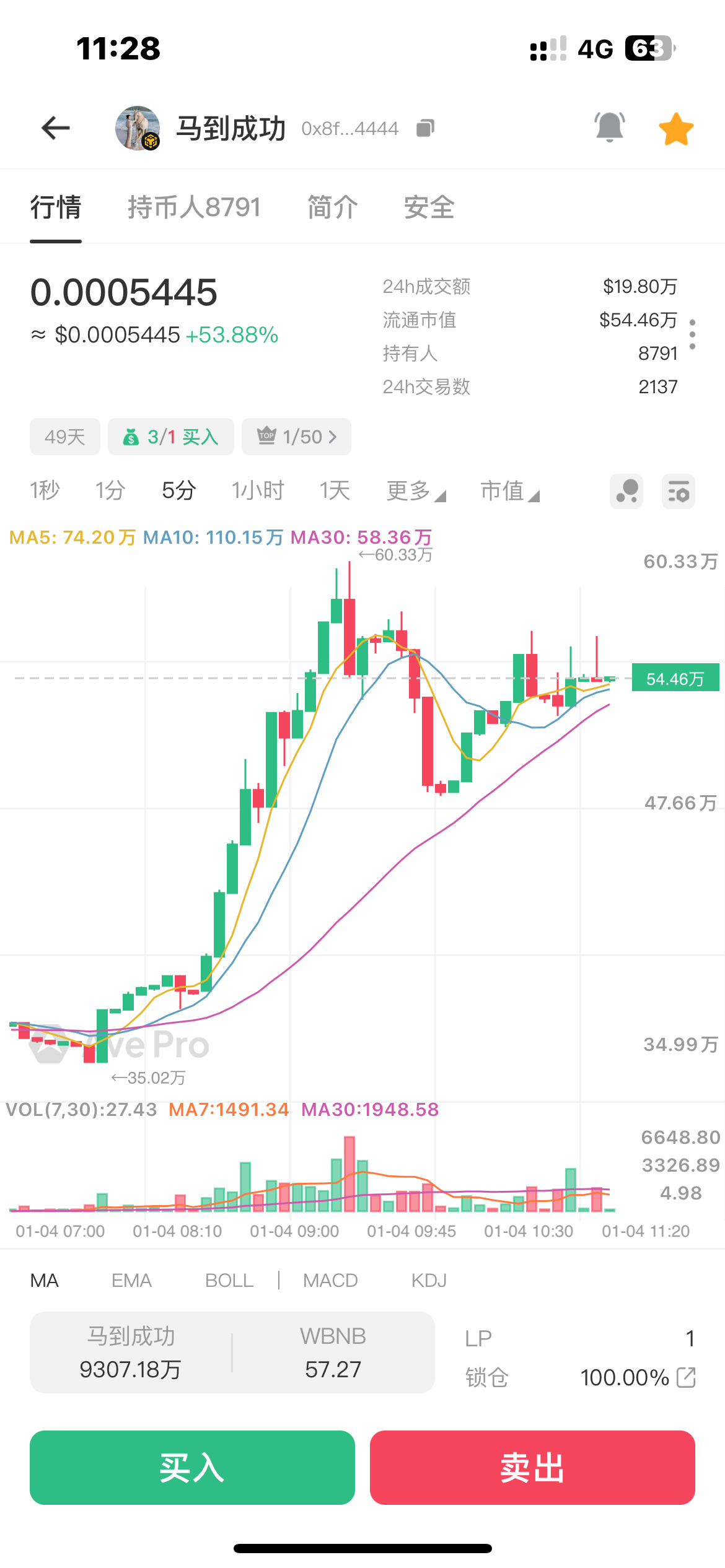
Task: Expand the 更多 timeframe dropdown
Action: pyautogui.click(x=416, y=491)
